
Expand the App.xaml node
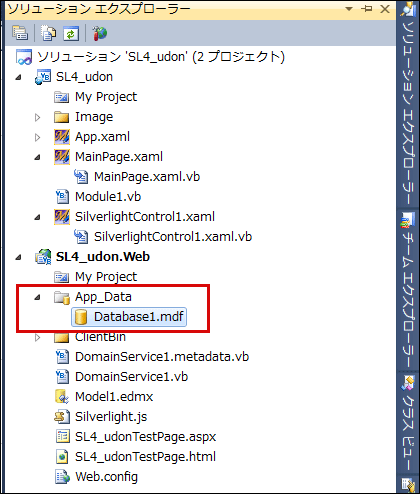coord(38,137)
